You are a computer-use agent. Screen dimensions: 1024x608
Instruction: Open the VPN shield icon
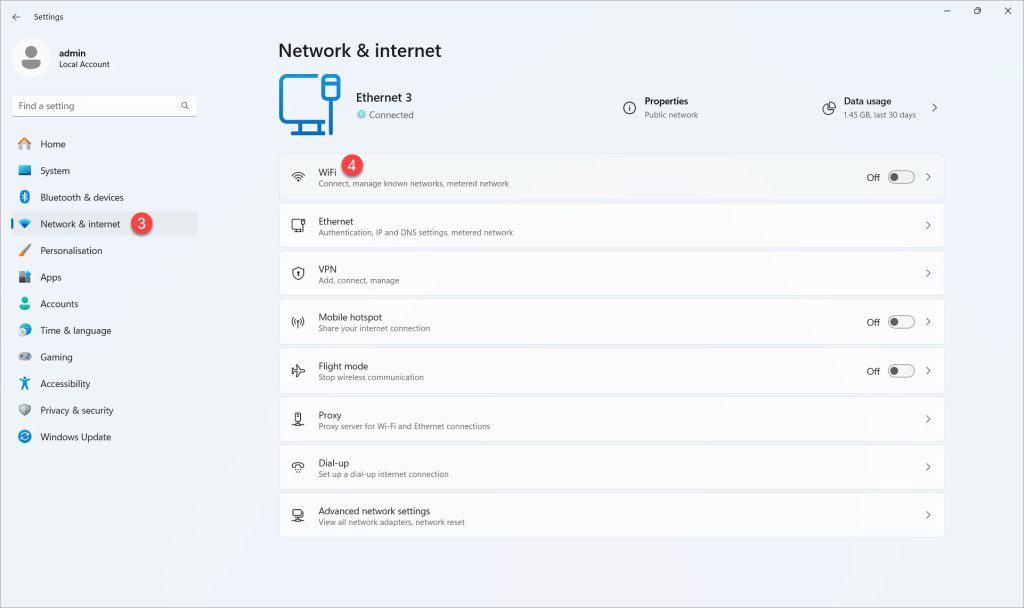coord(297,272)
